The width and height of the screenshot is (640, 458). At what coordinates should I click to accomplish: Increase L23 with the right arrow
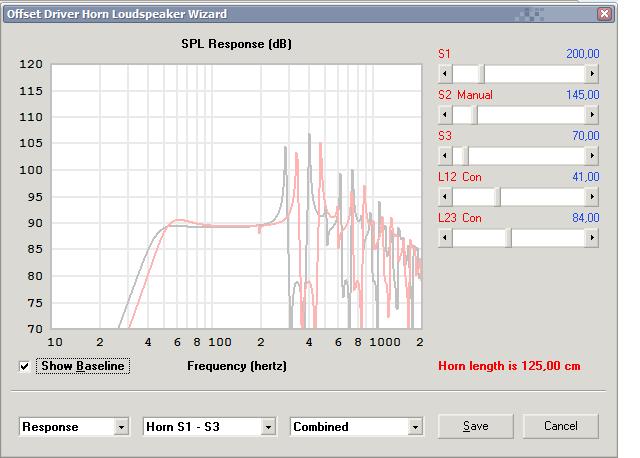[x=592, y=238]
